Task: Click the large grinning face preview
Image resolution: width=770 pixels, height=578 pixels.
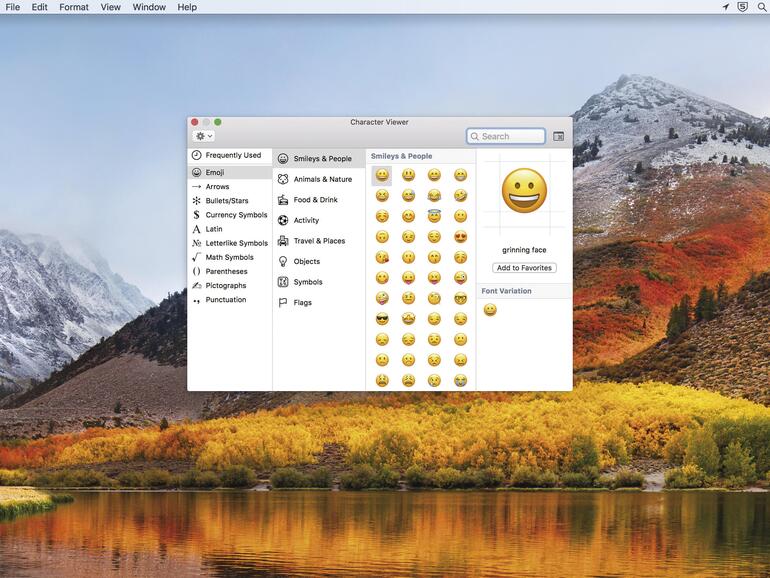Action: coord(524,191)
